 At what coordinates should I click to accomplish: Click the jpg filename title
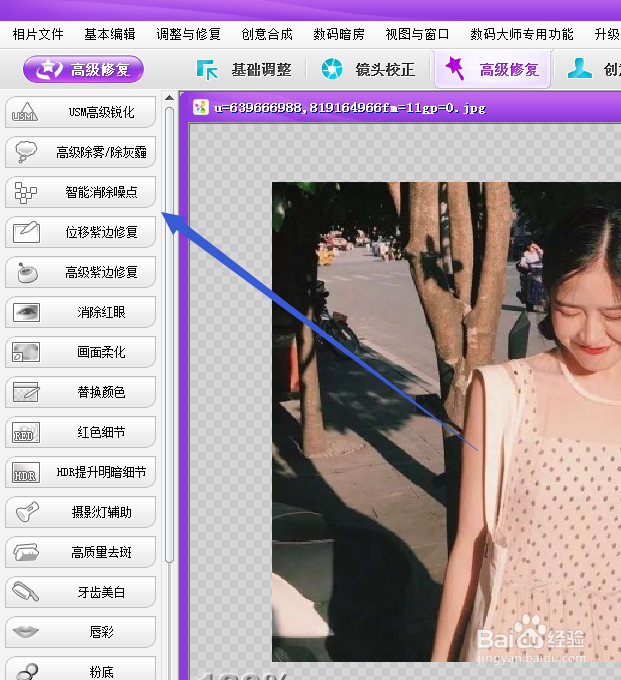(350, 108)
